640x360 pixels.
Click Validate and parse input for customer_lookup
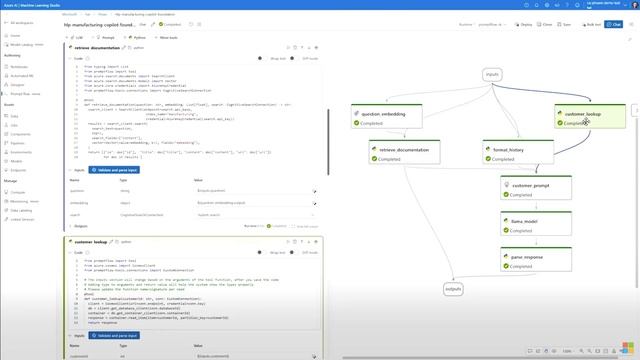coord(114,336)
